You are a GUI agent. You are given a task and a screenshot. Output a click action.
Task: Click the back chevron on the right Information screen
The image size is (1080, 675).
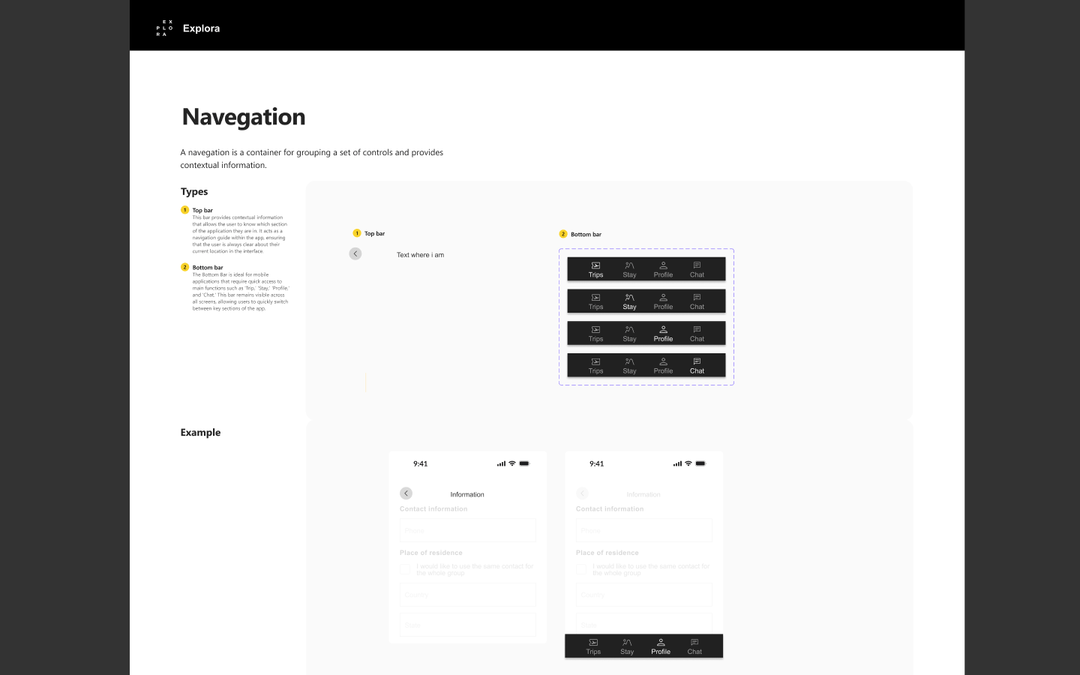click(582, 493)
